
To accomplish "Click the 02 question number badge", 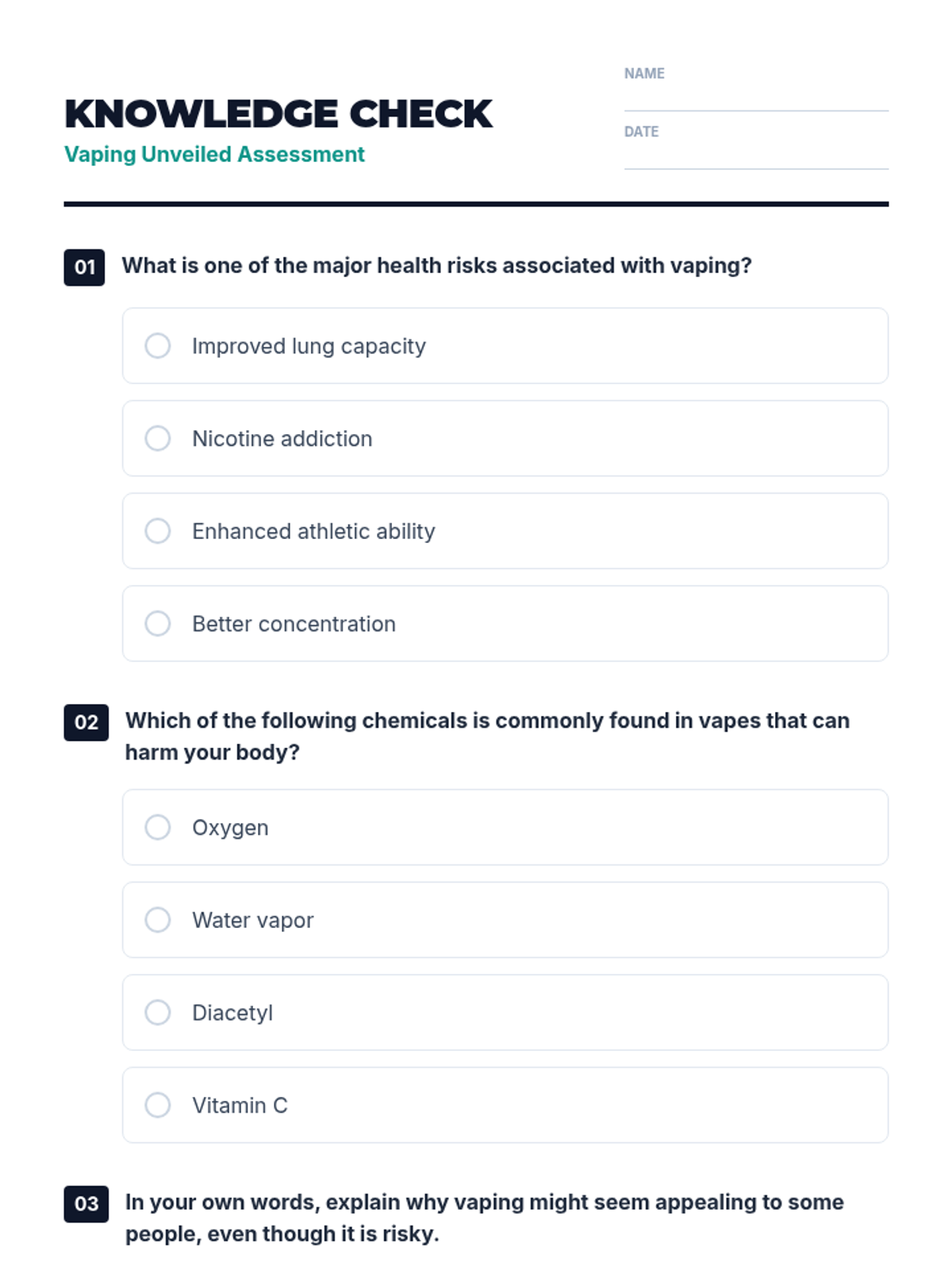I will tap(86, 722).
